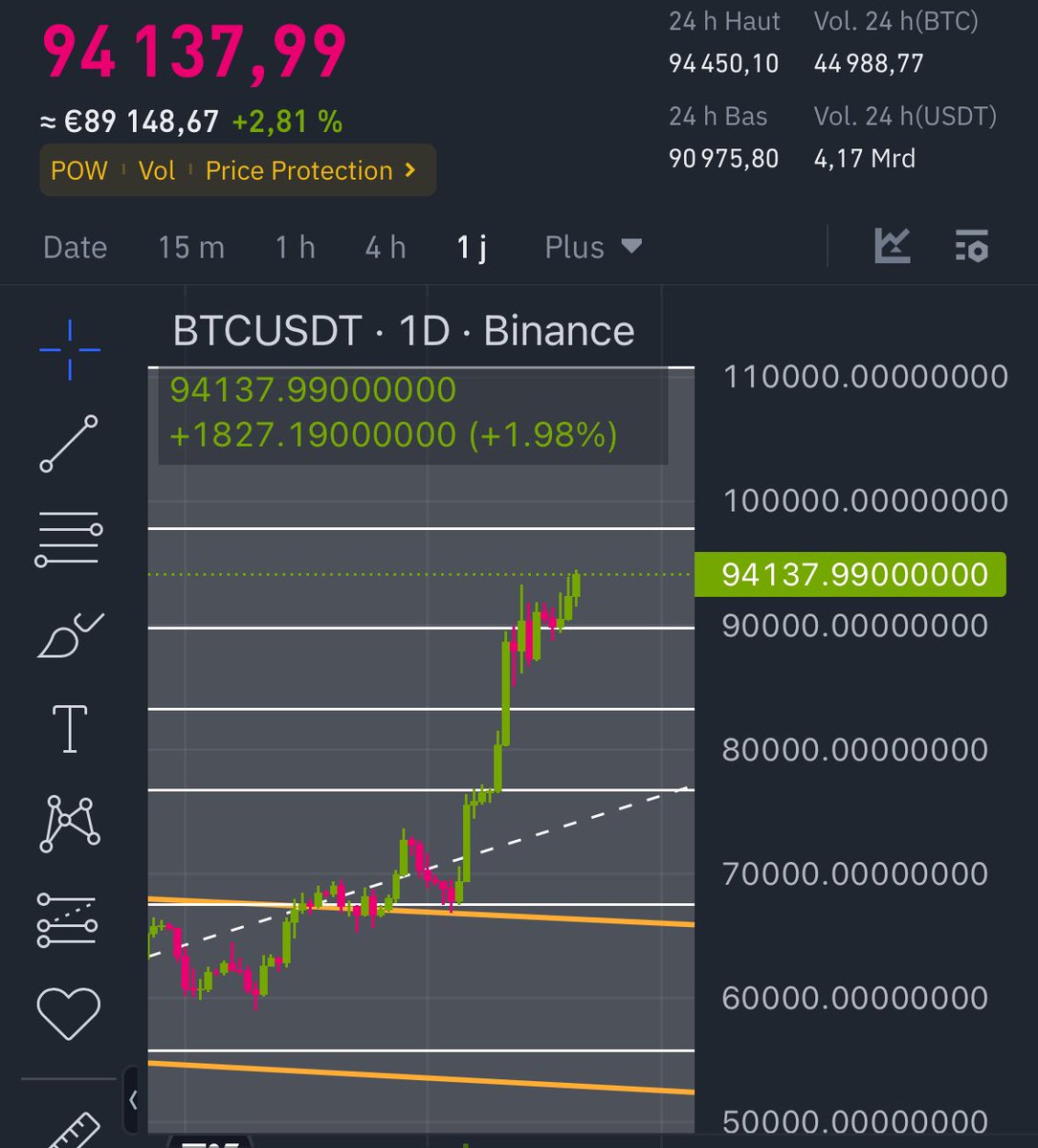Open the horizontal lines Fibonacci tool
The image size is (1038, 1148).
click(69, 539)
